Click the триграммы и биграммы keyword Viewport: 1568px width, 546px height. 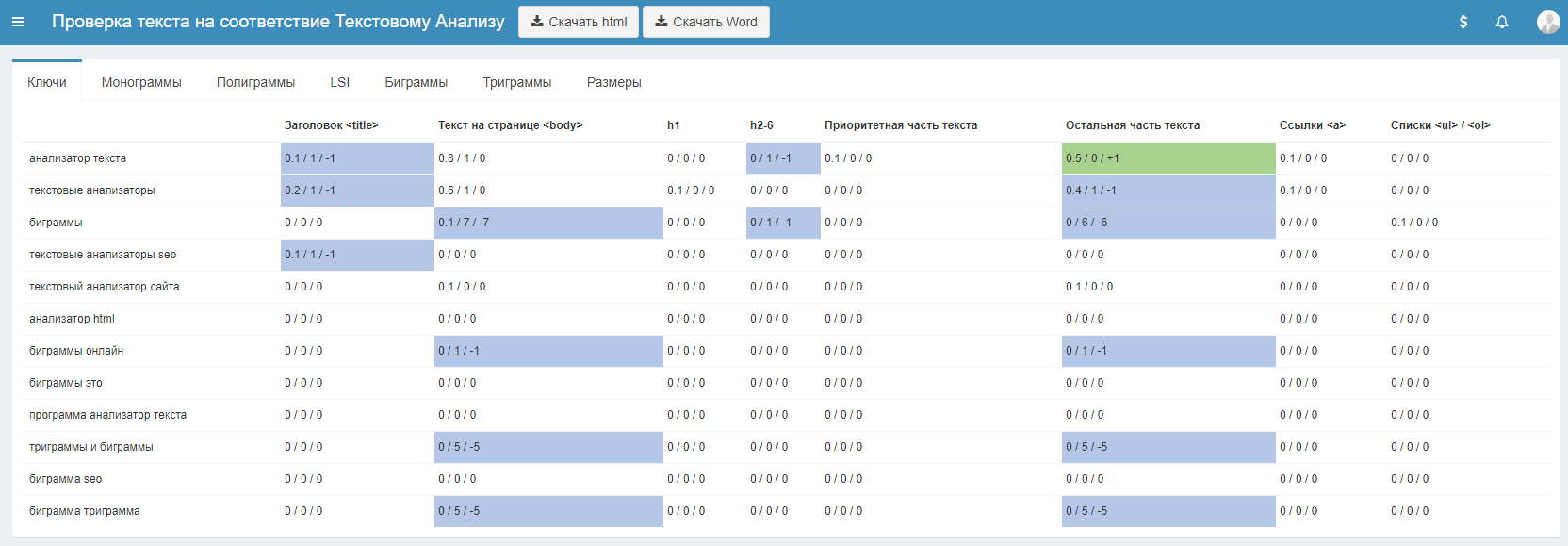(91, 447)
